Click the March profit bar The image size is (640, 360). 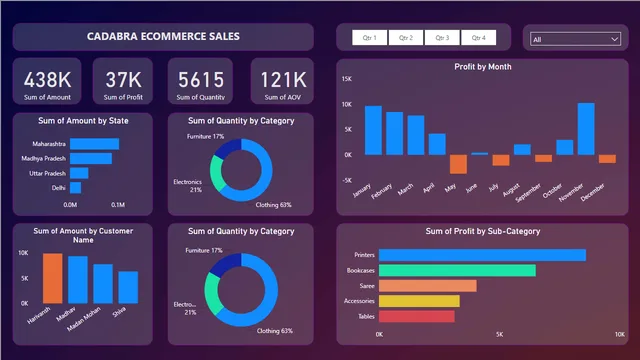(416, 135)
